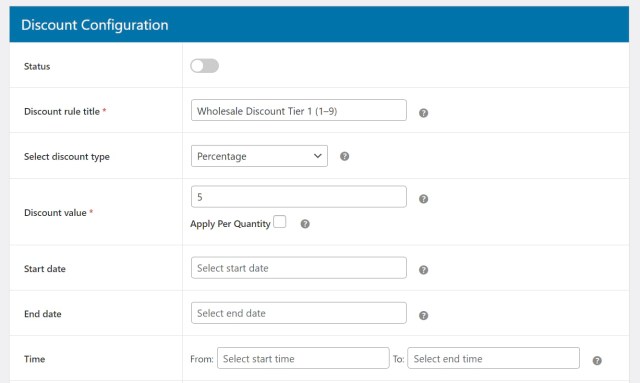Screen dimensions: 640x383
Task: Click the Discount Configuration header text
Action: click(95, 25)
